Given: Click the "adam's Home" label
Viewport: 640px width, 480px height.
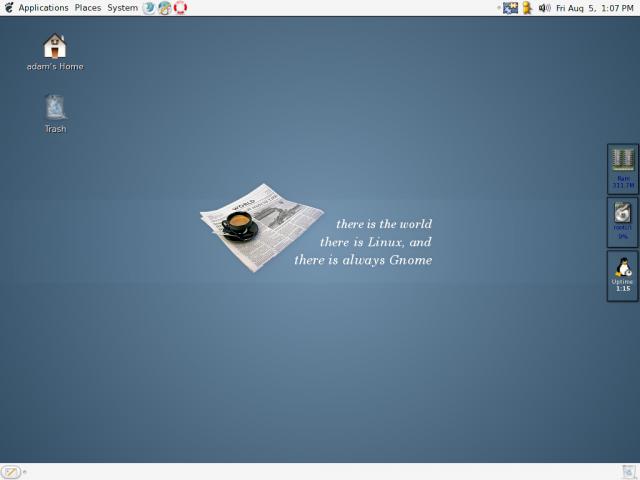Looking at the screenshot, I should 55,67.
